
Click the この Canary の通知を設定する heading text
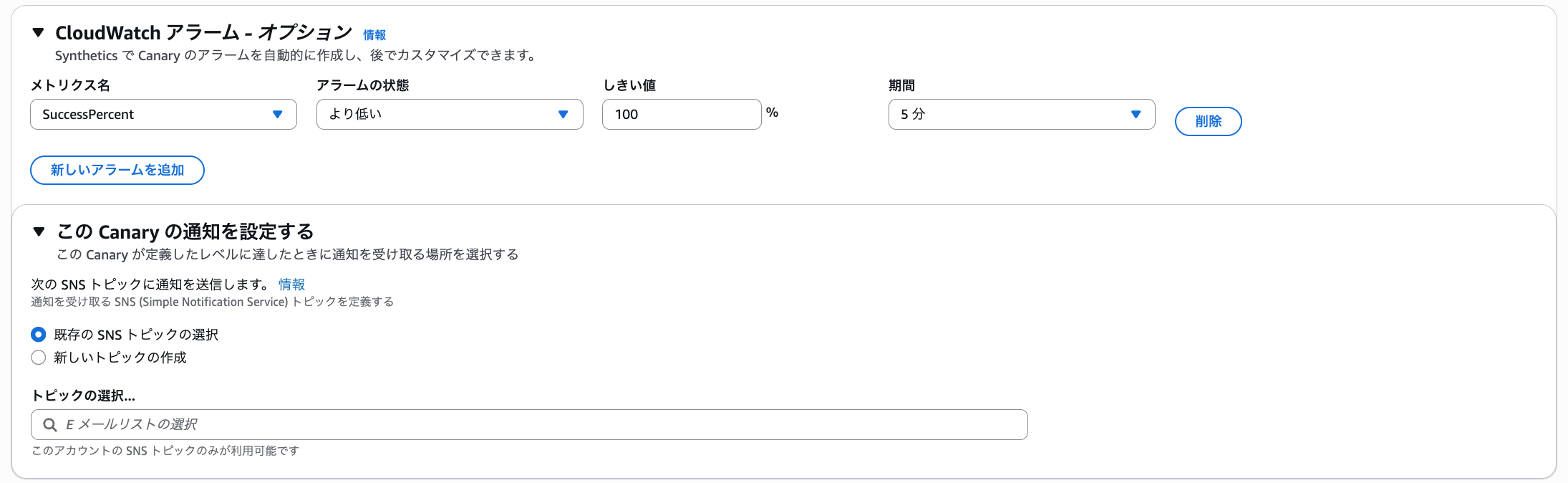[x=185, y=232]
